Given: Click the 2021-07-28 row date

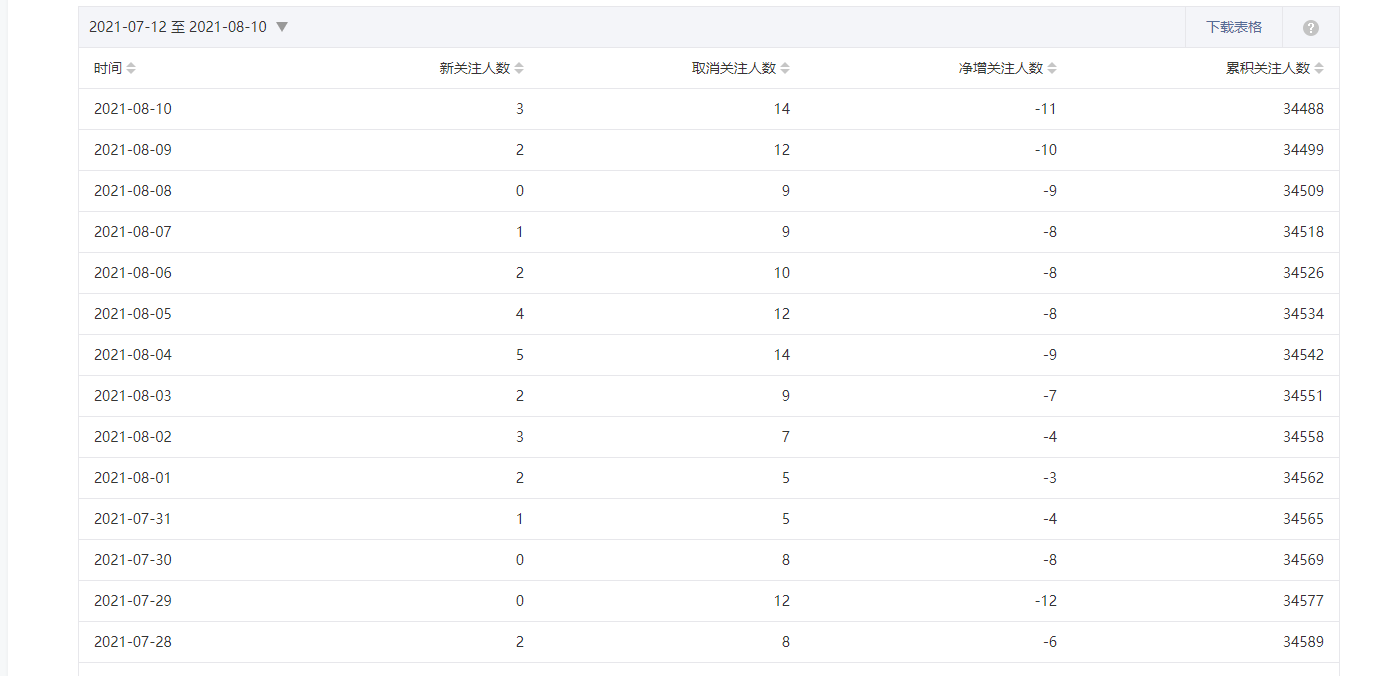Looking at the screenshot, I should (x=133, y=642).
